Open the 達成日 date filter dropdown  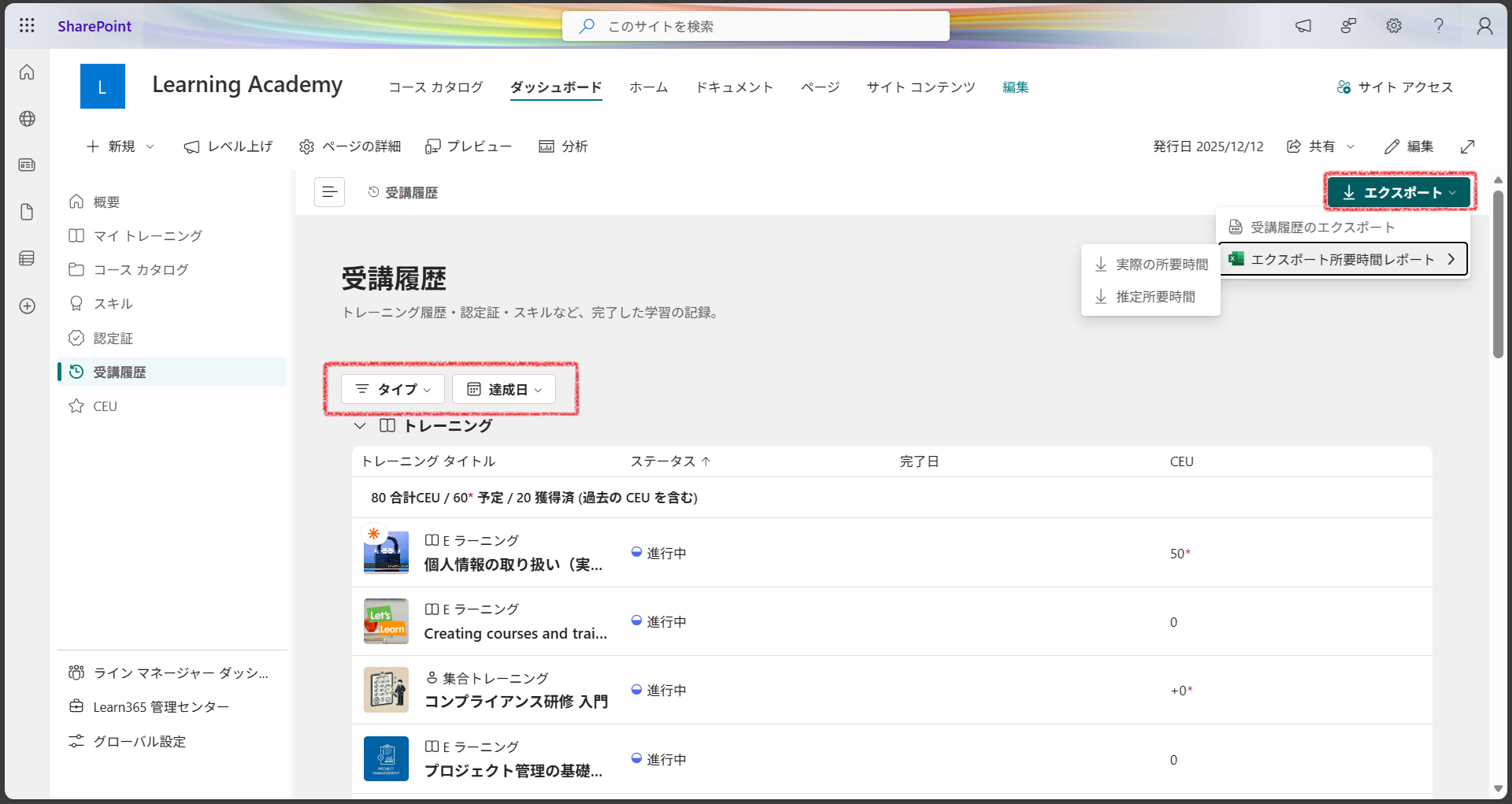click(504, 389)
